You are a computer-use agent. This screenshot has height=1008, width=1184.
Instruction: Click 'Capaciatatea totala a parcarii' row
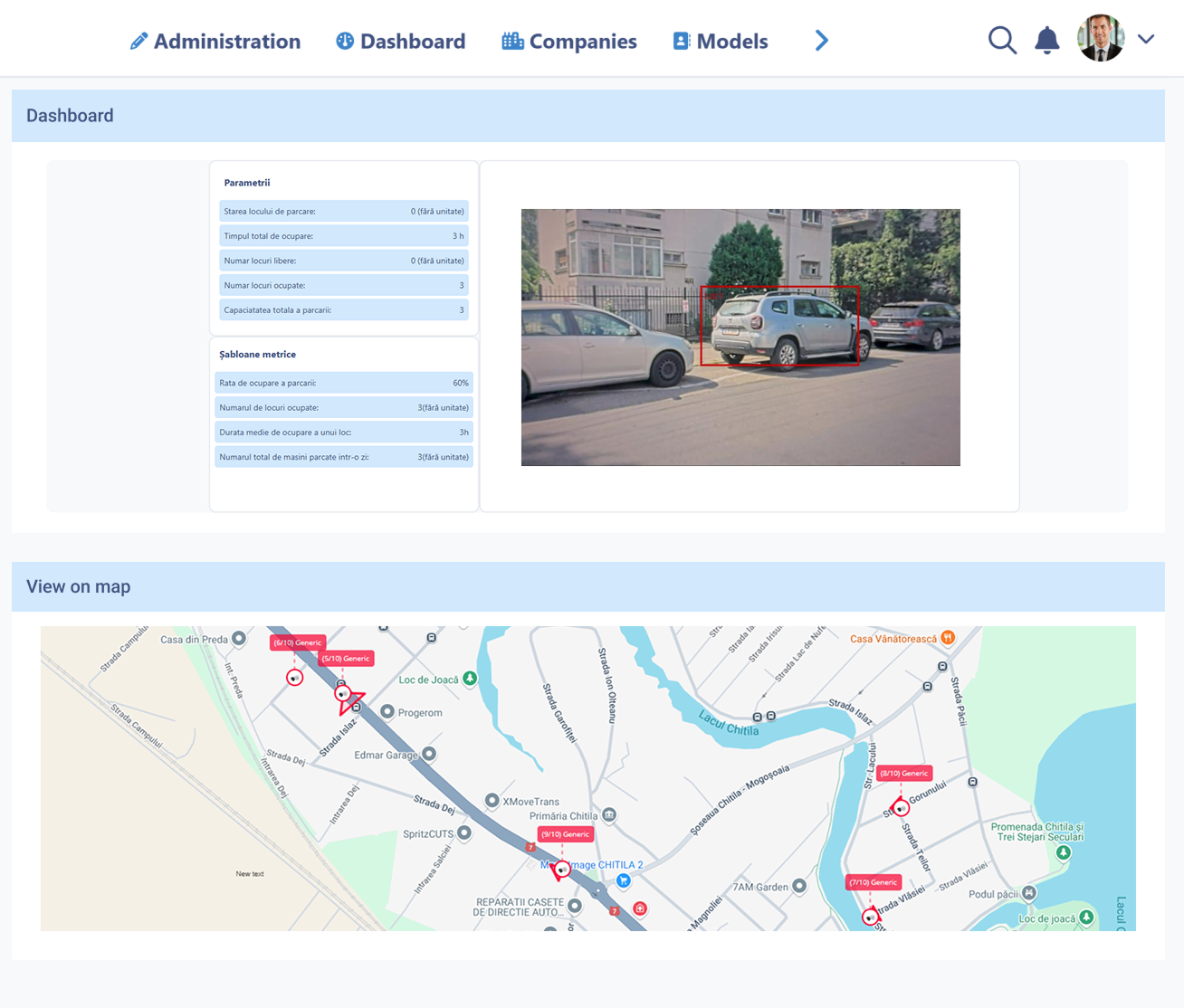[344, 309]
